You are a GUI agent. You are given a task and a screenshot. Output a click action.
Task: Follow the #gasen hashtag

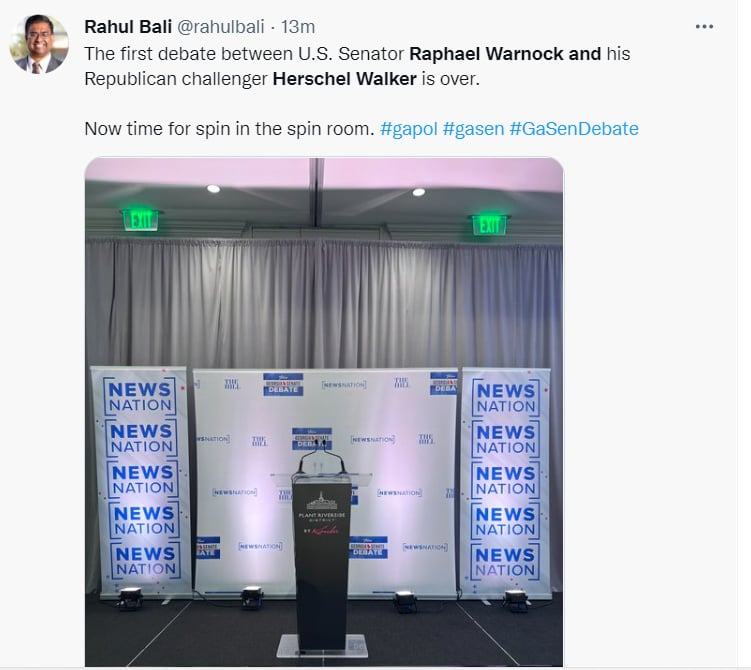(473, 129)
